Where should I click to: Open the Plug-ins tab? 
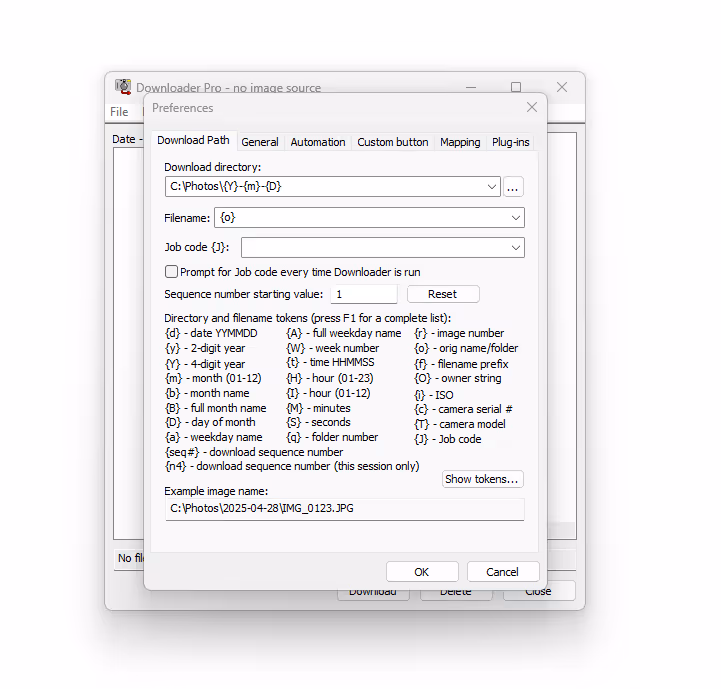[x=510, y=142]
